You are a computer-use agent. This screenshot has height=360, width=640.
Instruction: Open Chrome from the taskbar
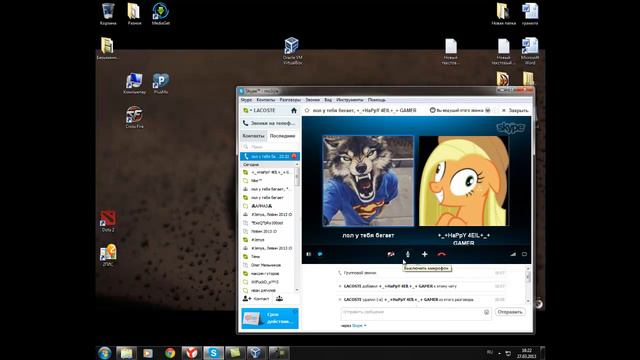tap(170, 353)
